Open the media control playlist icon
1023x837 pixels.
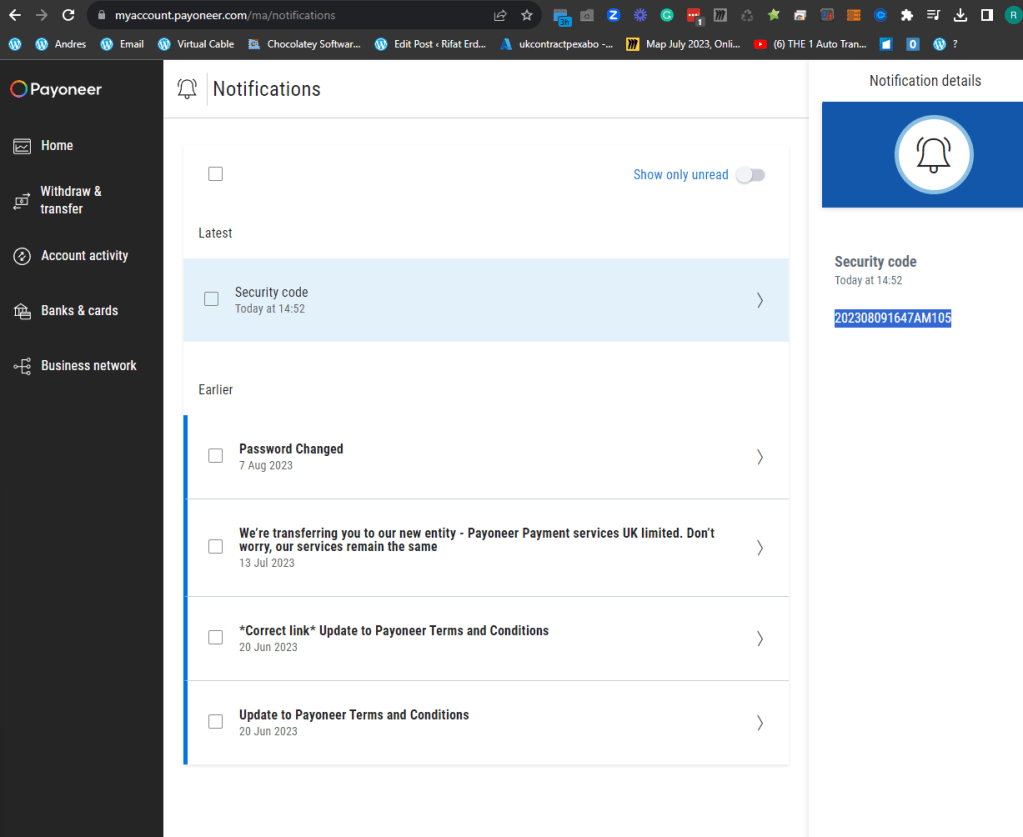[934, 15]
